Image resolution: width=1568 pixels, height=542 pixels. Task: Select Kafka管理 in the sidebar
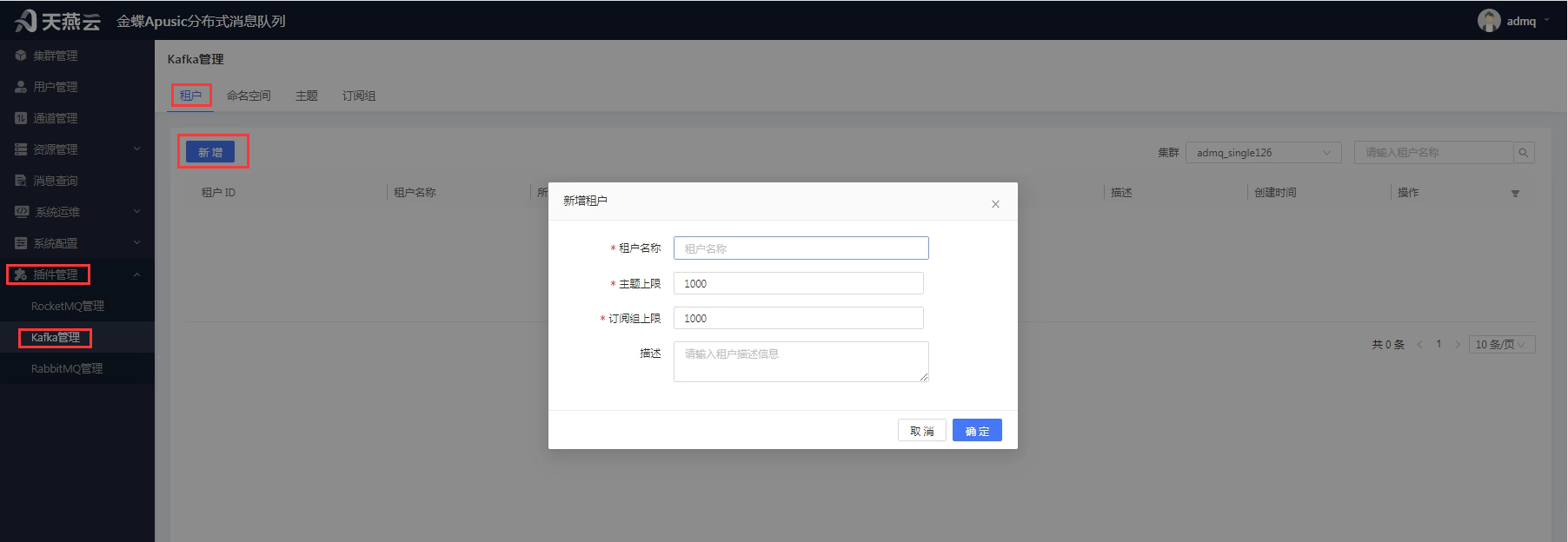click(56, 337)
